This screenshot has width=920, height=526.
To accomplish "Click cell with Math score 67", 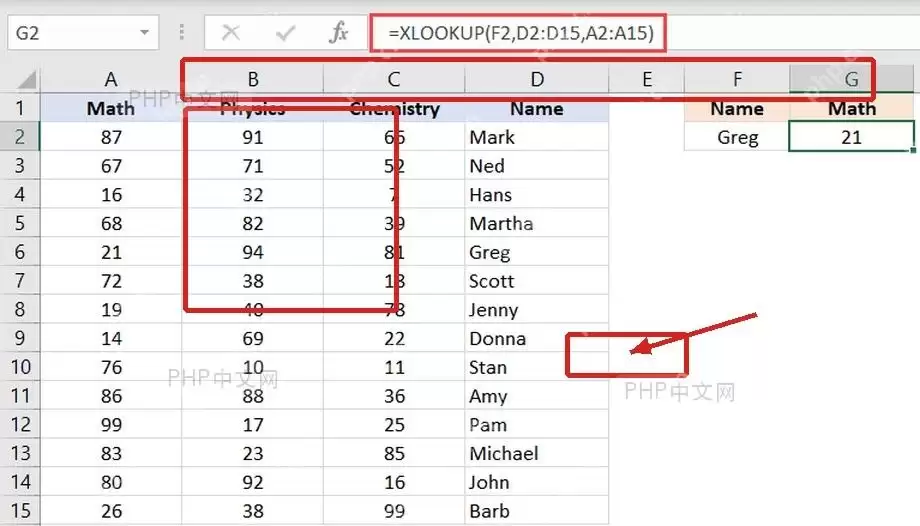I will pyautogui.click(x=111, y=166).
